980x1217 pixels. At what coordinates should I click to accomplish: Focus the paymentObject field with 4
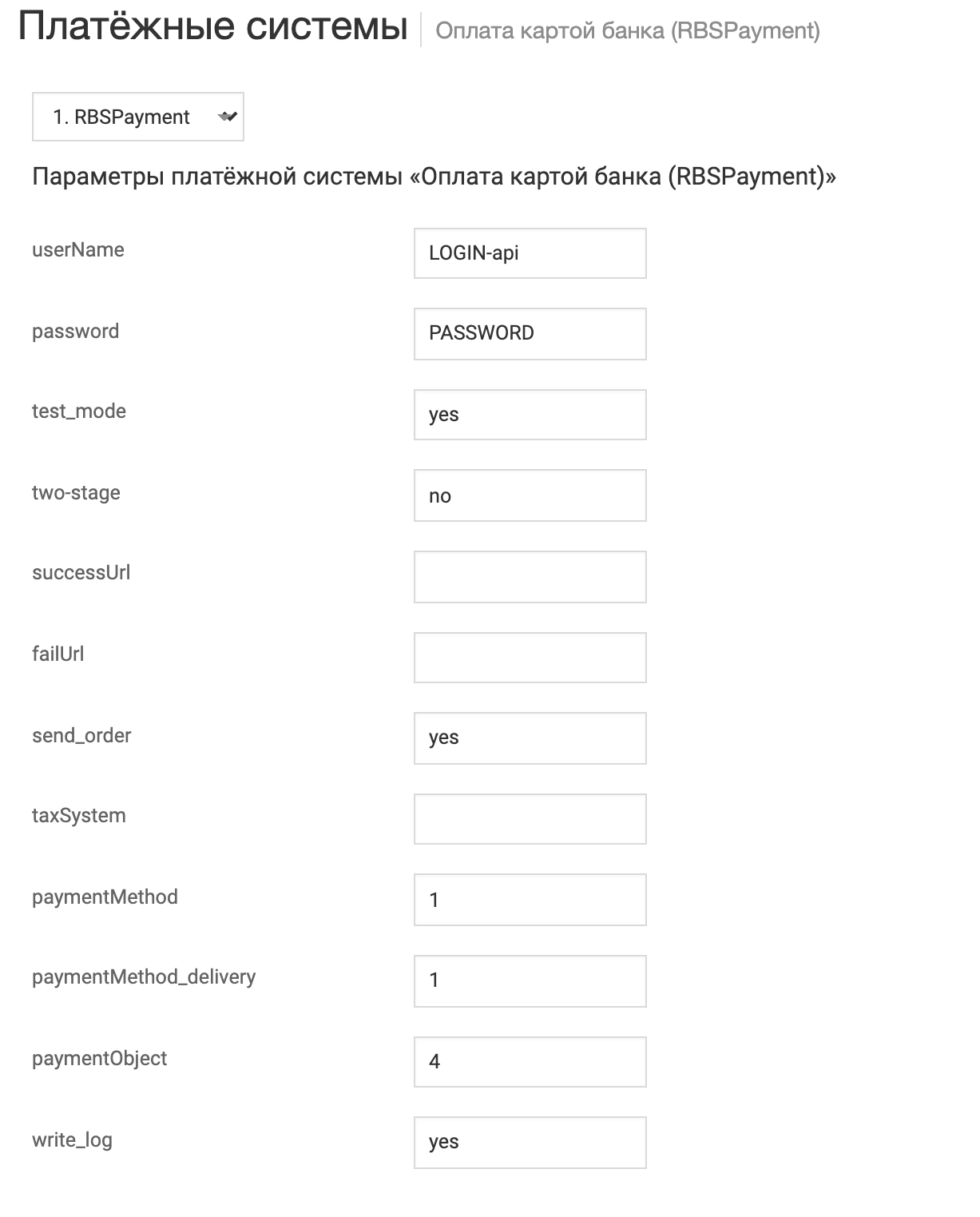tap(530, 1062)
